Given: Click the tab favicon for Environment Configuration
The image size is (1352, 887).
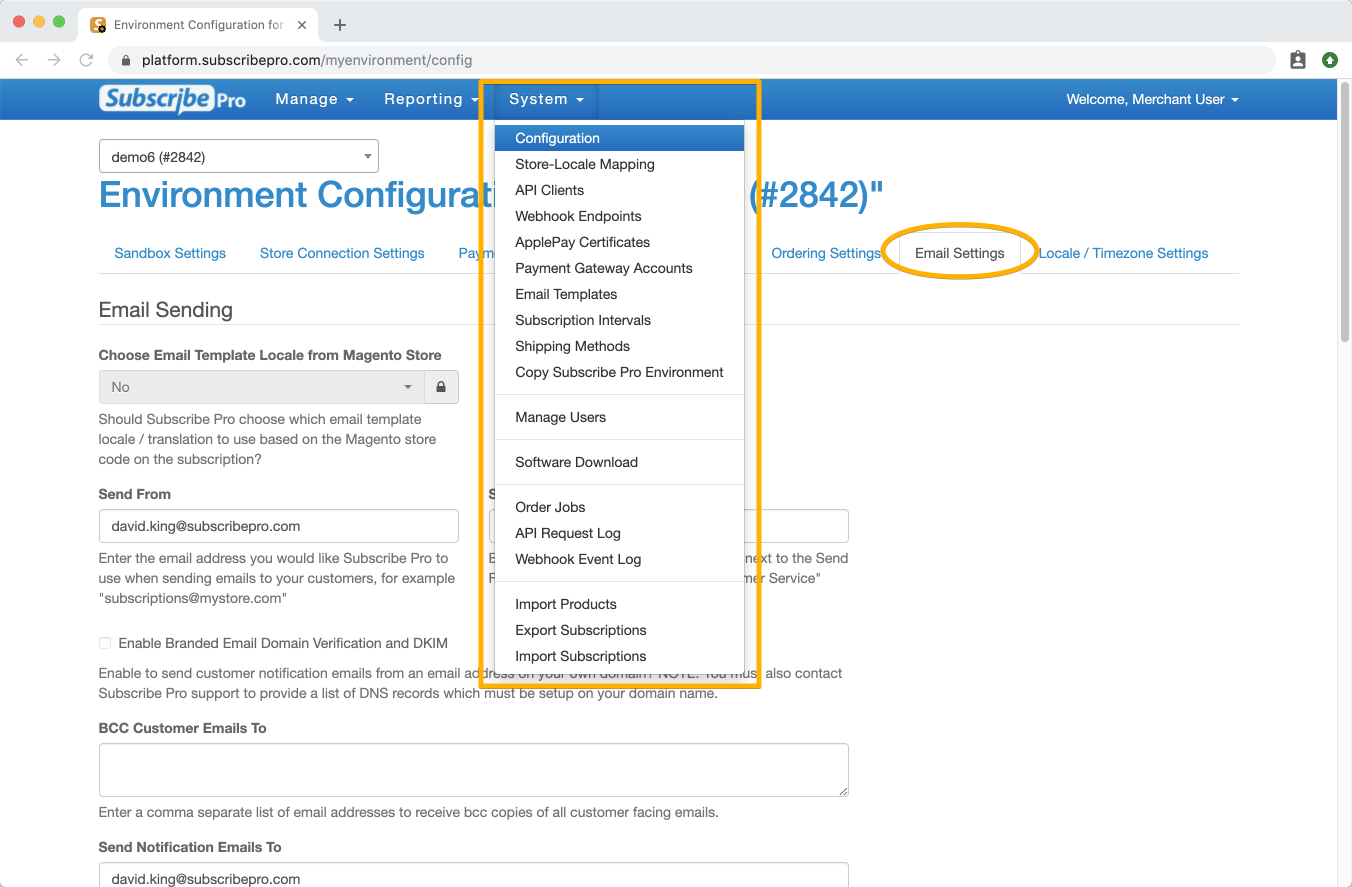Looking at the screenshot, I should (x=99, y=24).
